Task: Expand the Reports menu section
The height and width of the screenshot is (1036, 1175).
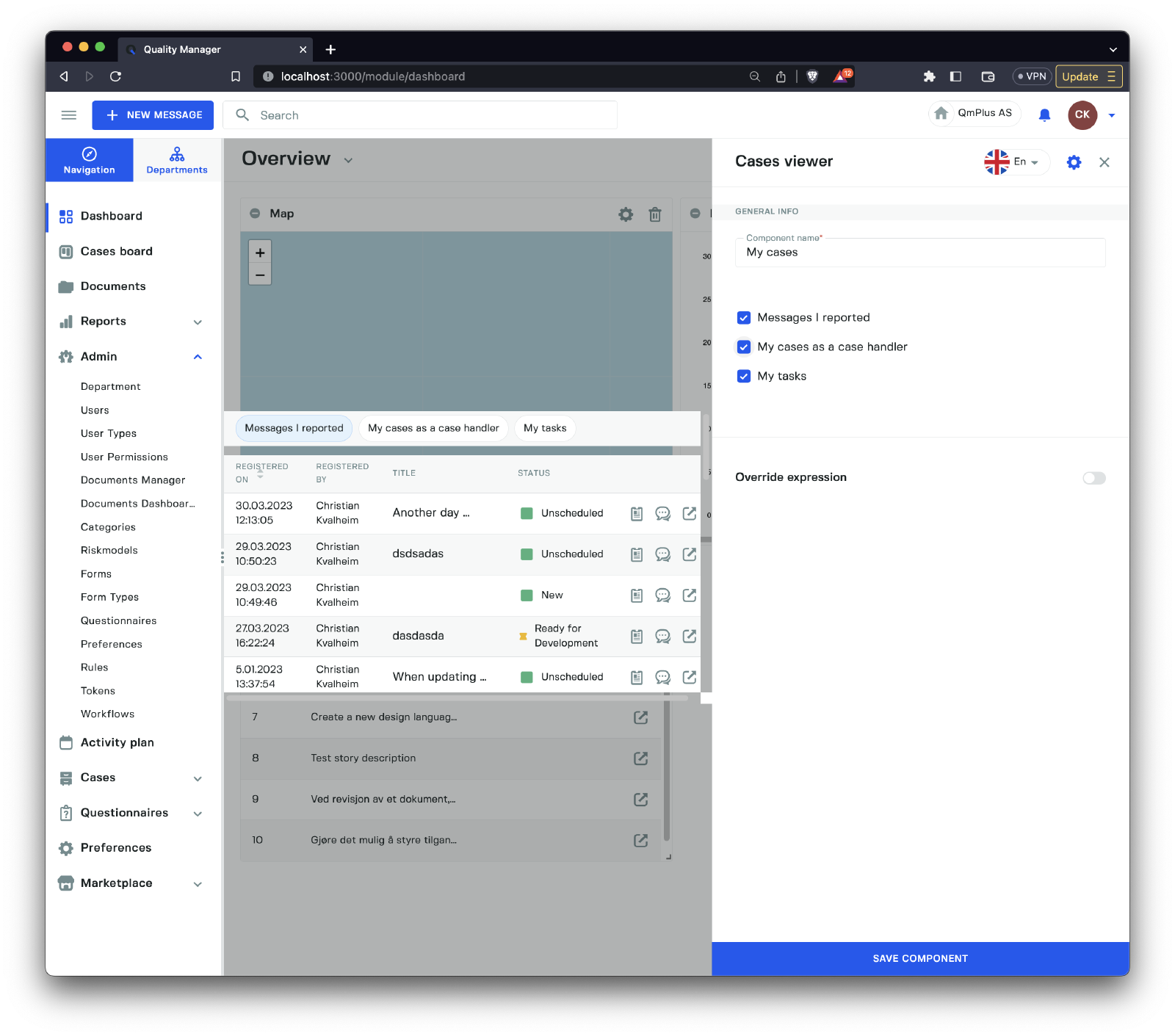Action: point(197,322)
